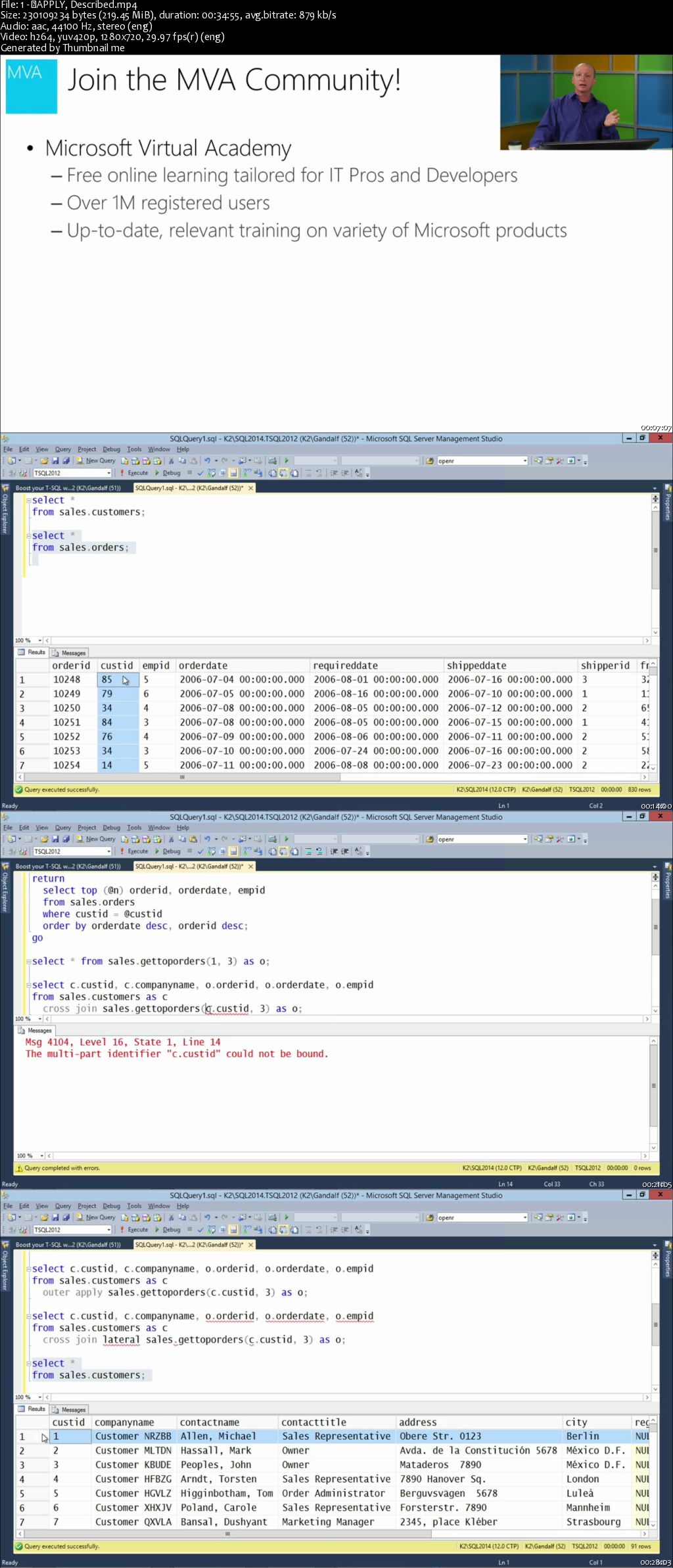Viewport: 673px width, 1568px height.
Task: Click Execute in the customers-results SSMS window
Action: coord(134,1230)
